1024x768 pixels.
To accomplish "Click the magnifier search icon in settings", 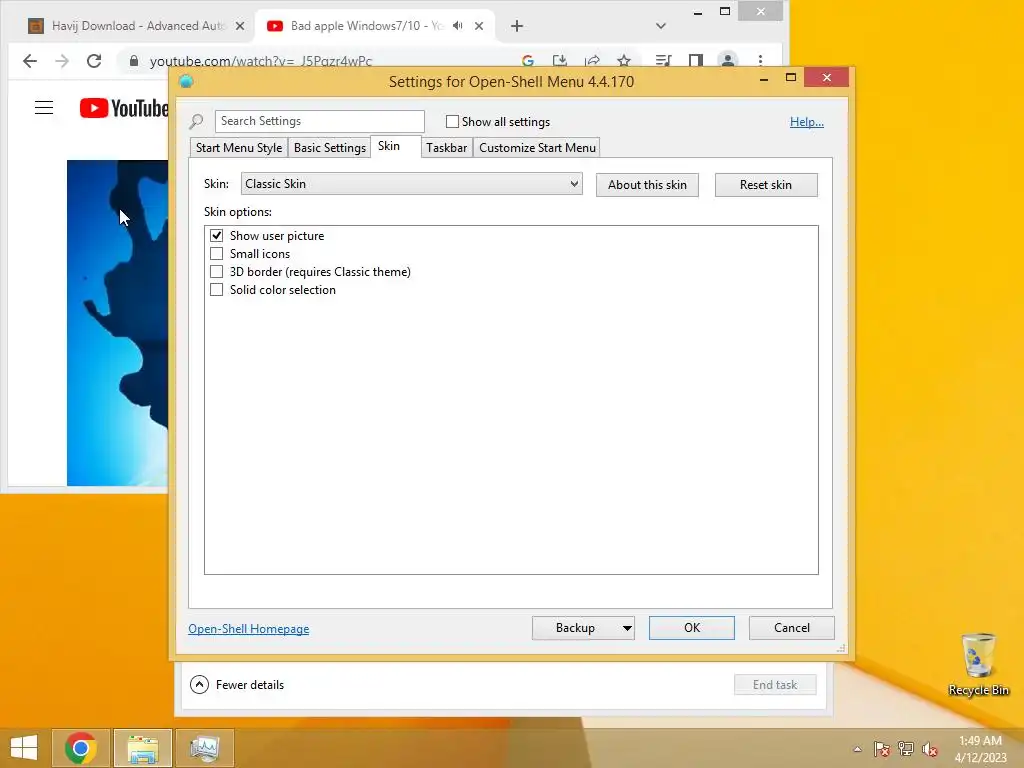I will [197, 121].
